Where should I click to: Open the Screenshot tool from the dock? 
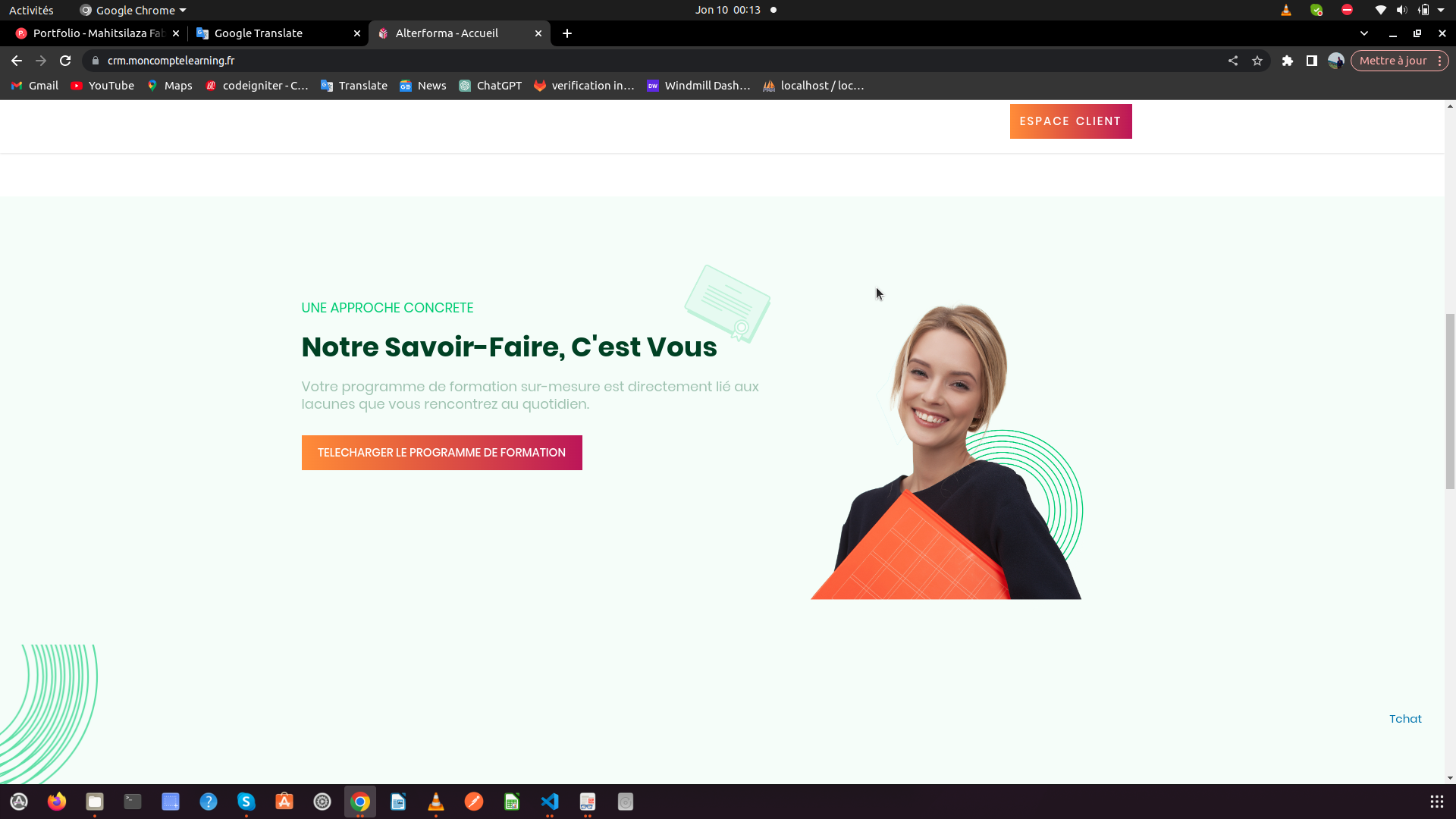coord(171,802)
